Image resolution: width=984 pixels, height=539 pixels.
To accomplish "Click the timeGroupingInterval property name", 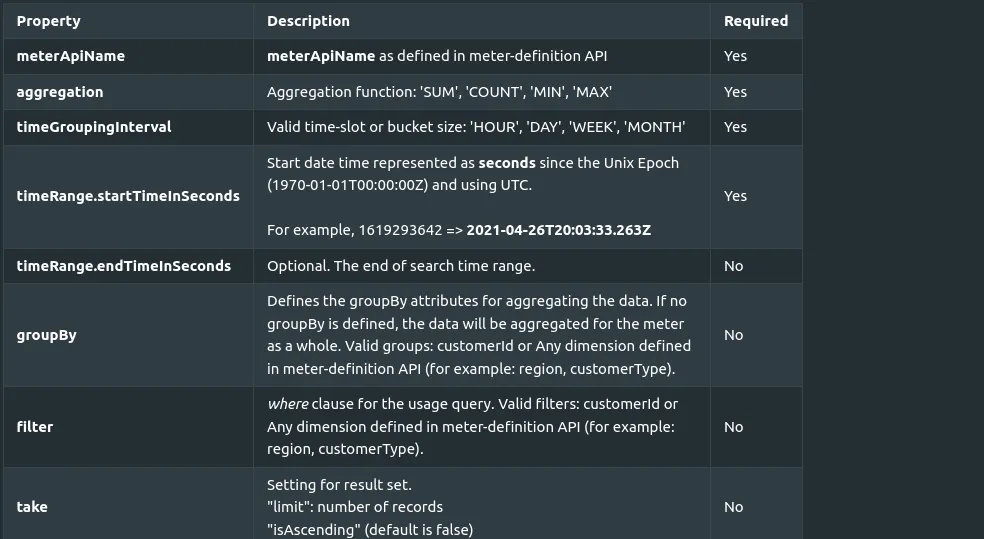I will point(94,127).
